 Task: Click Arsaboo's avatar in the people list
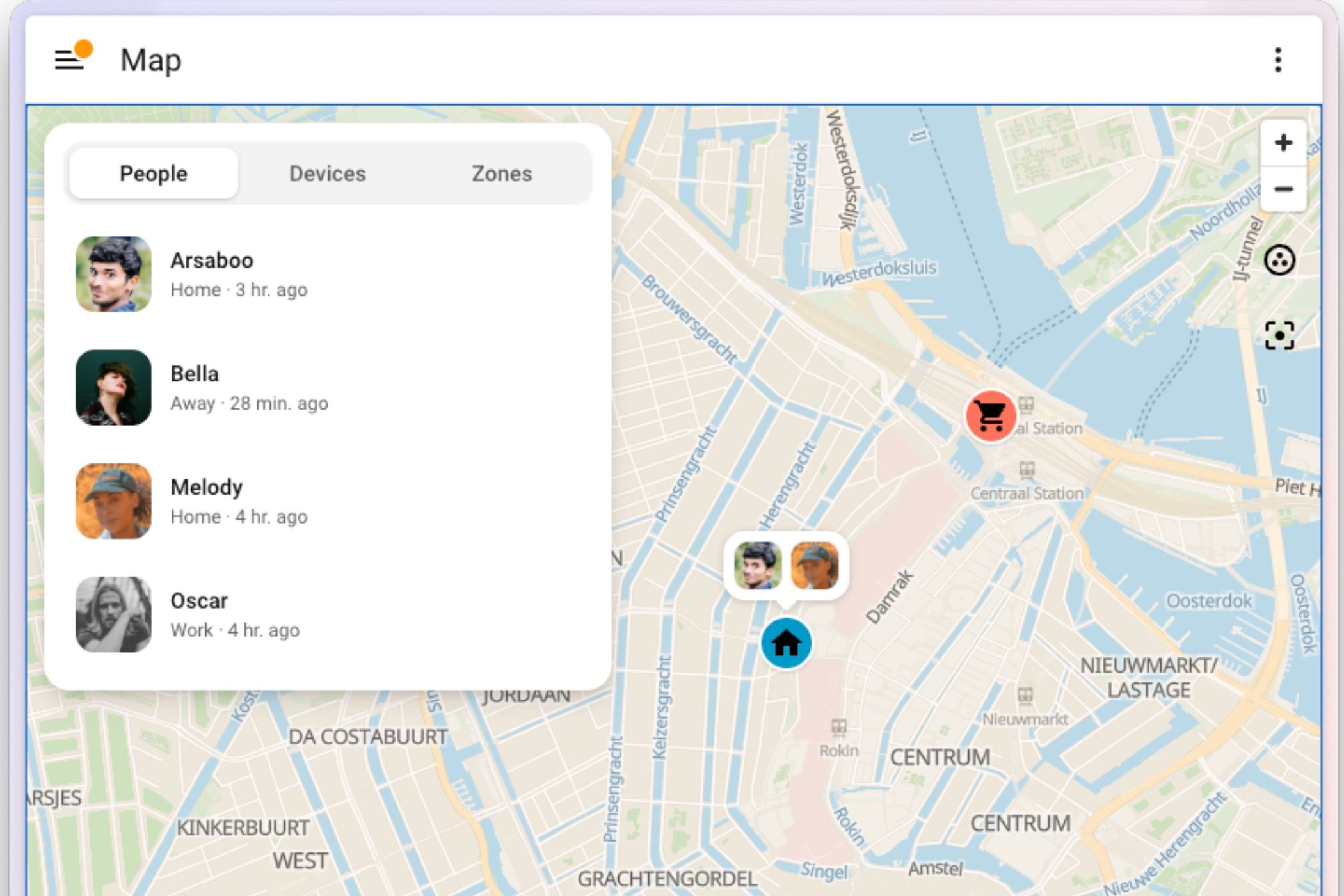113,274
